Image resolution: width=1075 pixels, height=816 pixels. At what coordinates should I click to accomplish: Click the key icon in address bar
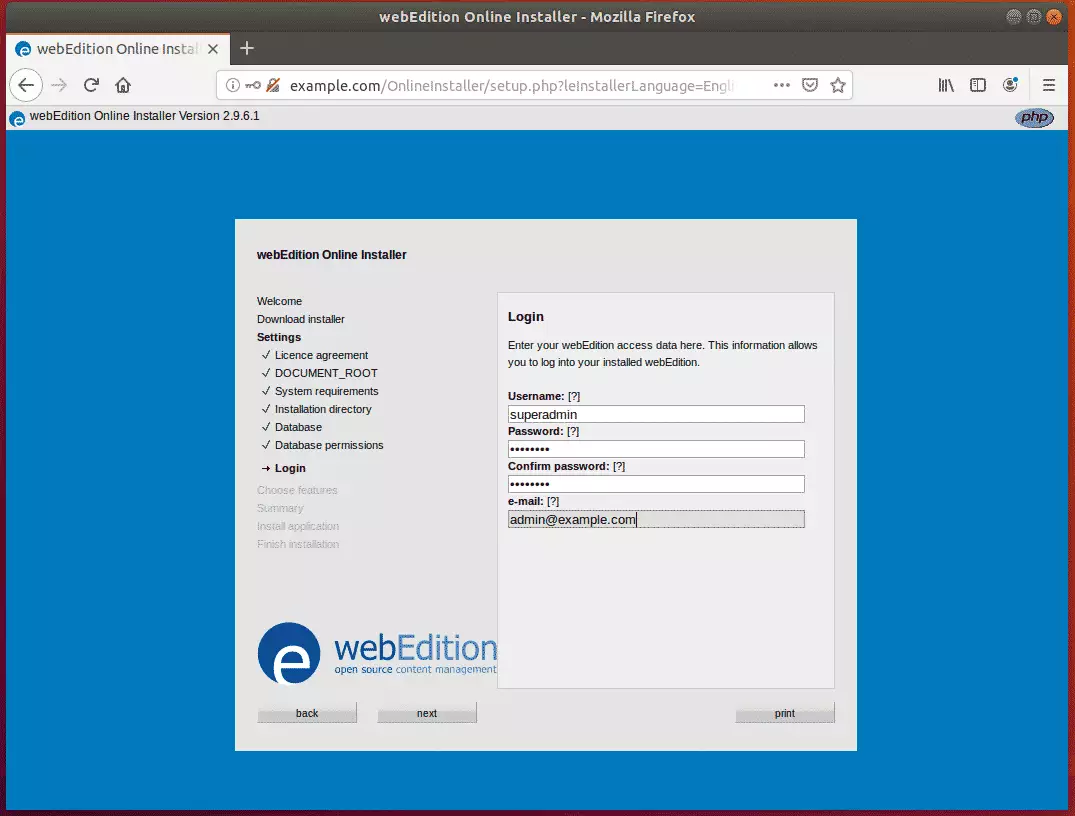pos(253,85)
